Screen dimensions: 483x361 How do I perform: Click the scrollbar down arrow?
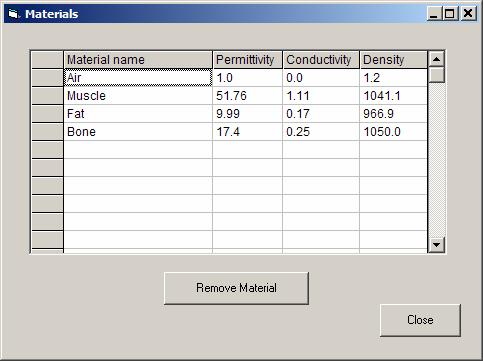coord(436,245)
